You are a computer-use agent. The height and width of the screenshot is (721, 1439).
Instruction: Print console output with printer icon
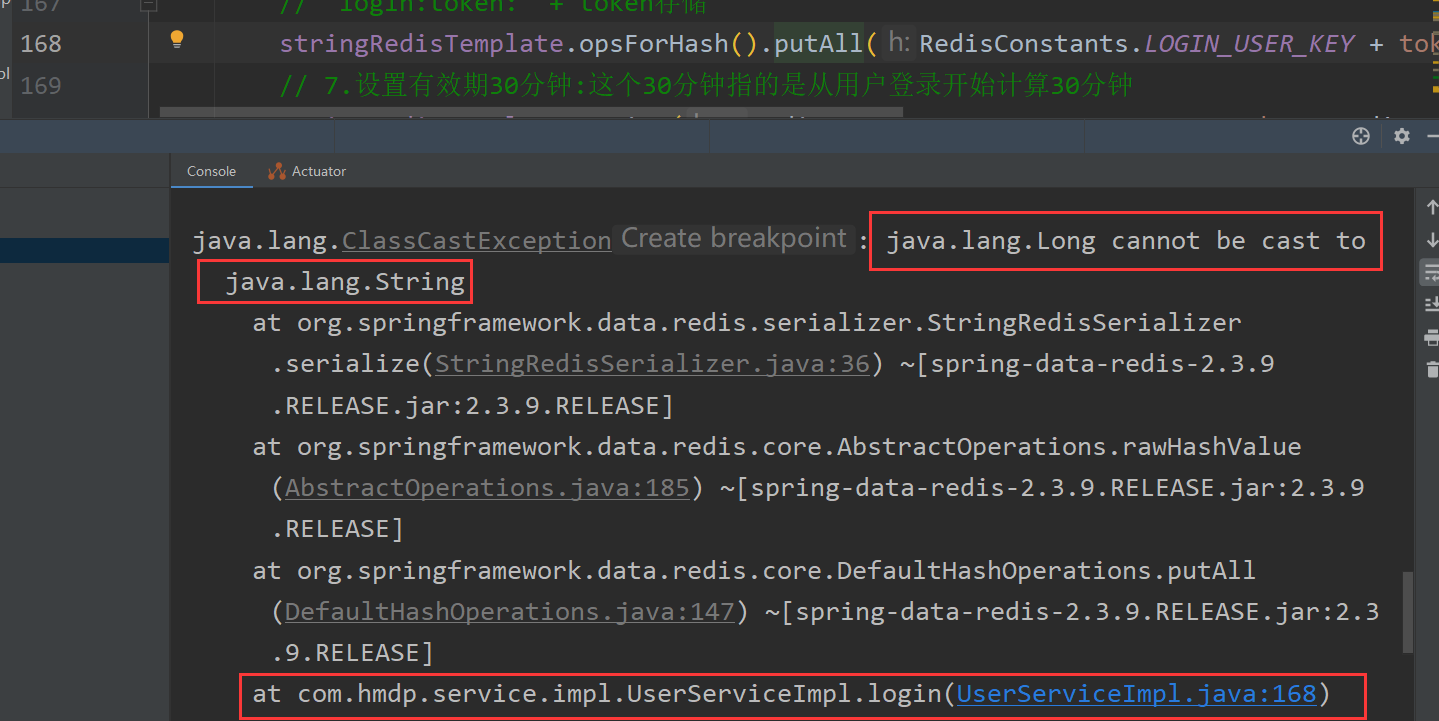point(1431,337)
